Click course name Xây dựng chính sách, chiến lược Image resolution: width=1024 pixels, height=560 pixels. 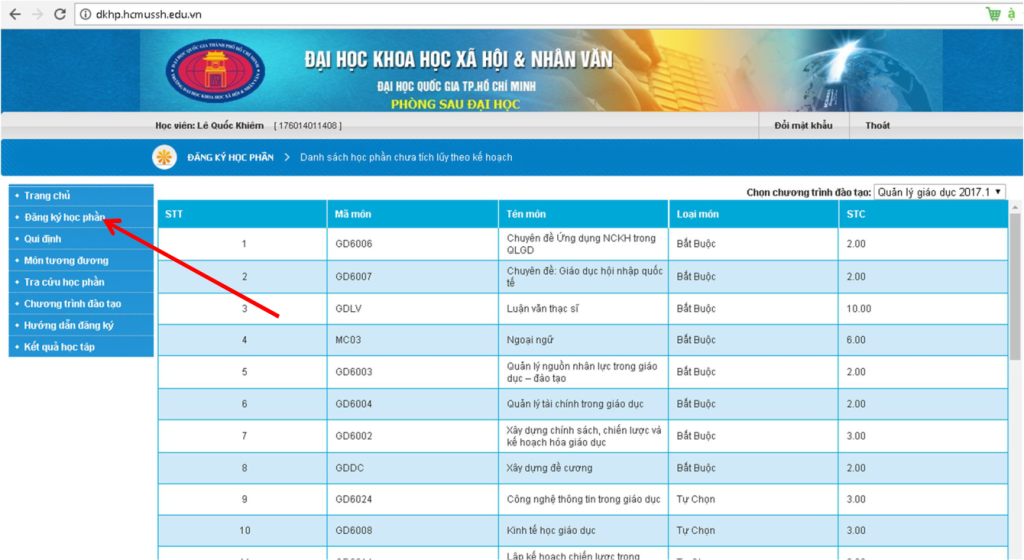[x=584, y=435]
